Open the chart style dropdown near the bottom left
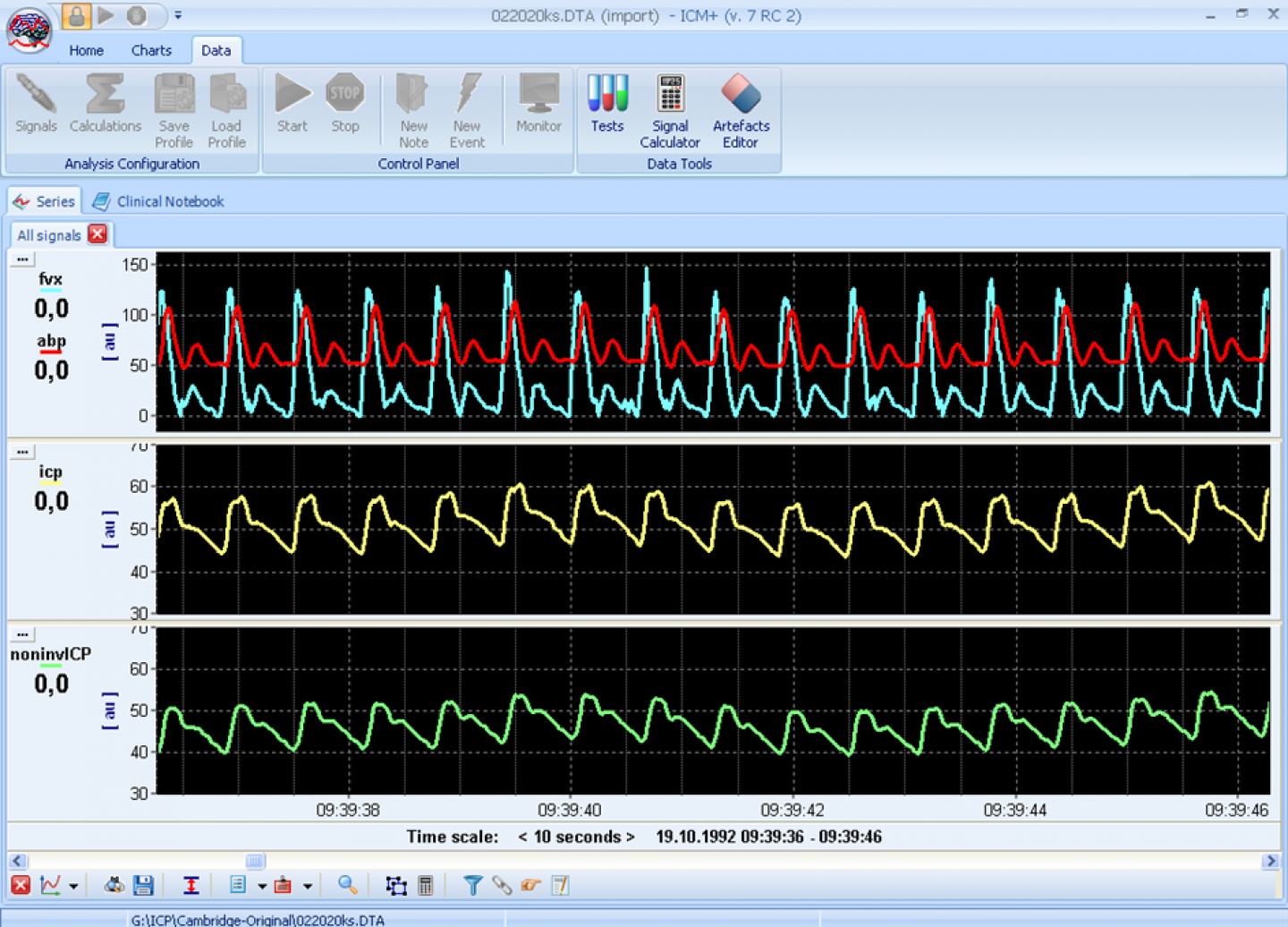The image size is (1288, 927). coord(74,885)
